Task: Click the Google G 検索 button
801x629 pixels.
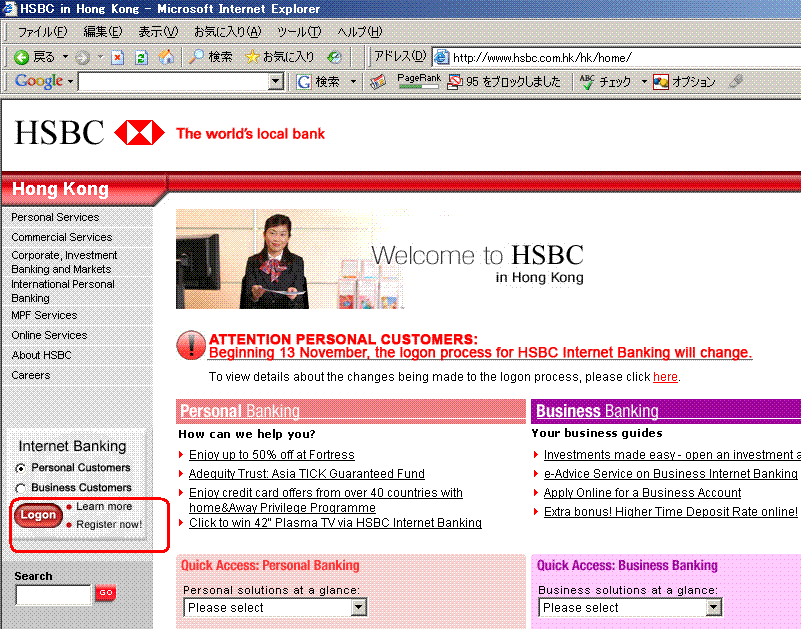Action: click(318, 82)
